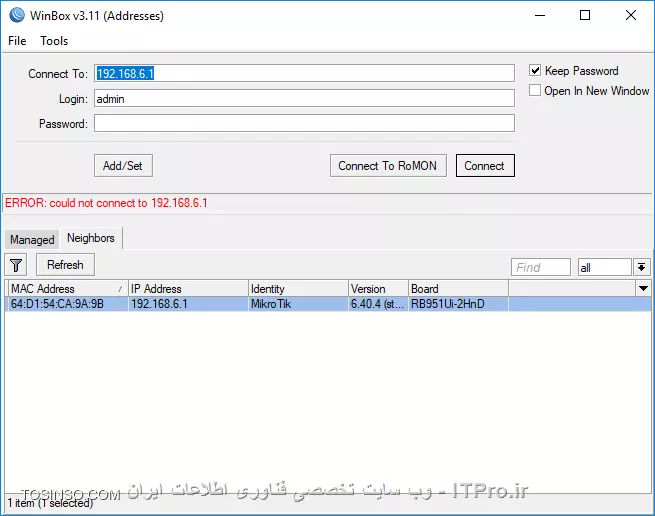This screenshot has height=516, width=655.
Task: Sort by MAC Address column header
Action: pos(68,288)
